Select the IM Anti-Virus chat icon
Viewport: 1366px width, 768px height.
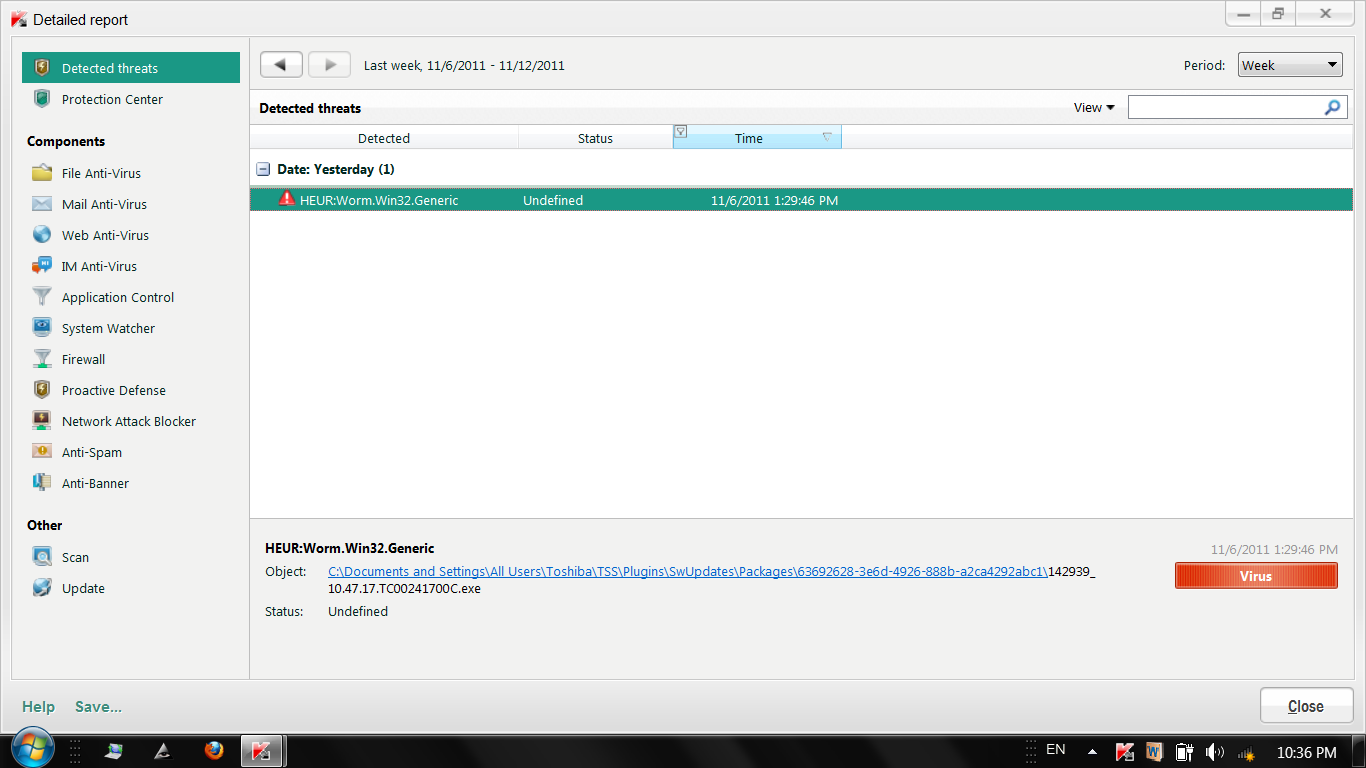click(x=42, y=266)
